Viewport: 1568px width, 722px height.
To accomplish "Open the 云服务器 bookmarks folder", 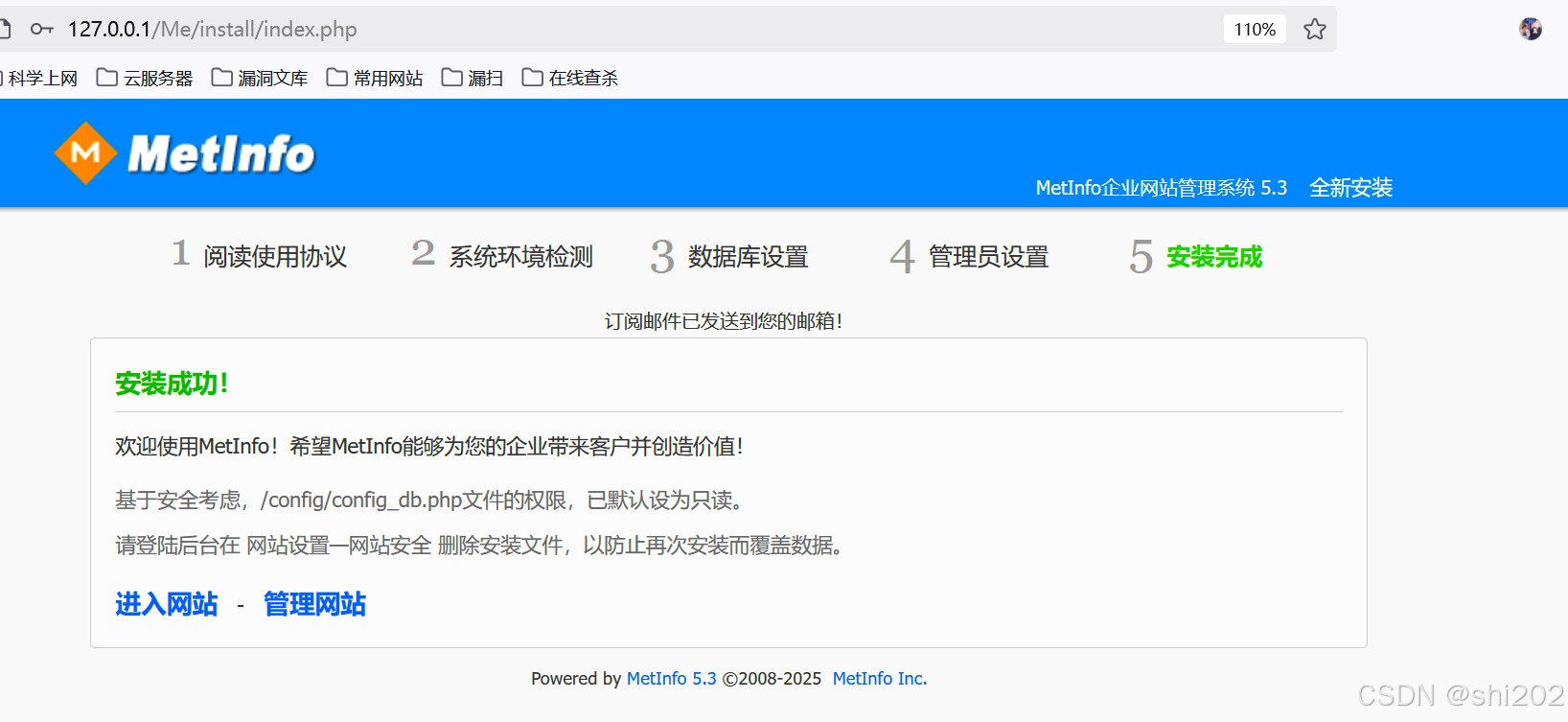I will coord(145,78).
